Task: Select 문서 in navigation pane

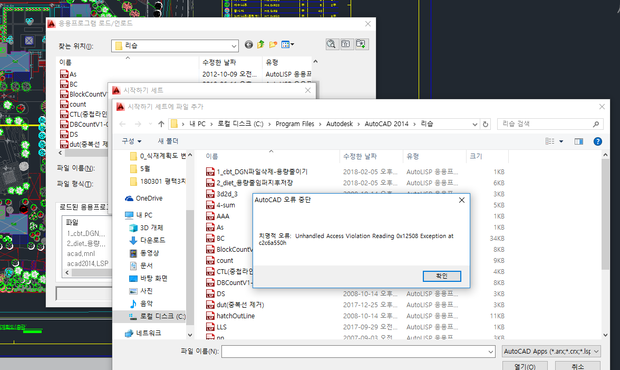Action: [x=141, y=266]
